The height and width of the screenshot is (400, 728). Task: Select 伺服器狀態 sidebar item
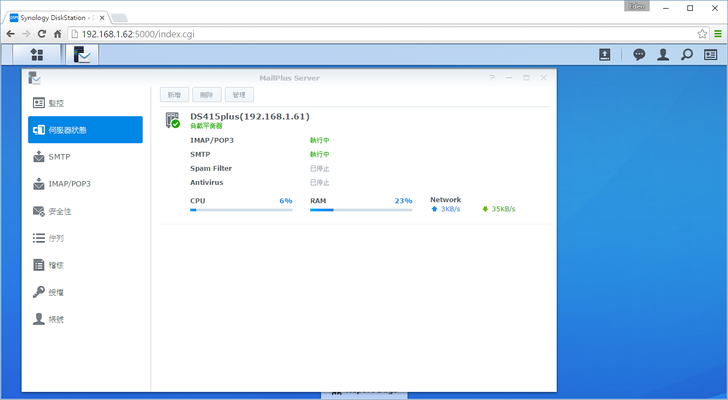(x=85, y=130)
